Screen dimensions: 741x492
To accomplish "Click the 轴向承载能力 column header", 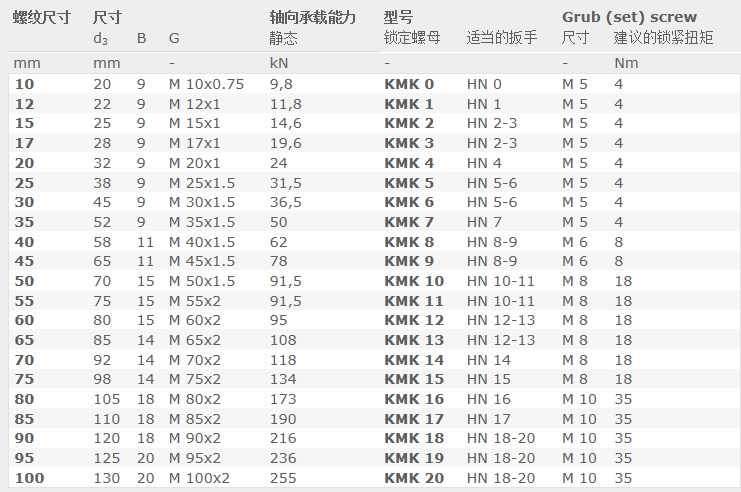I will click(312, 17).
